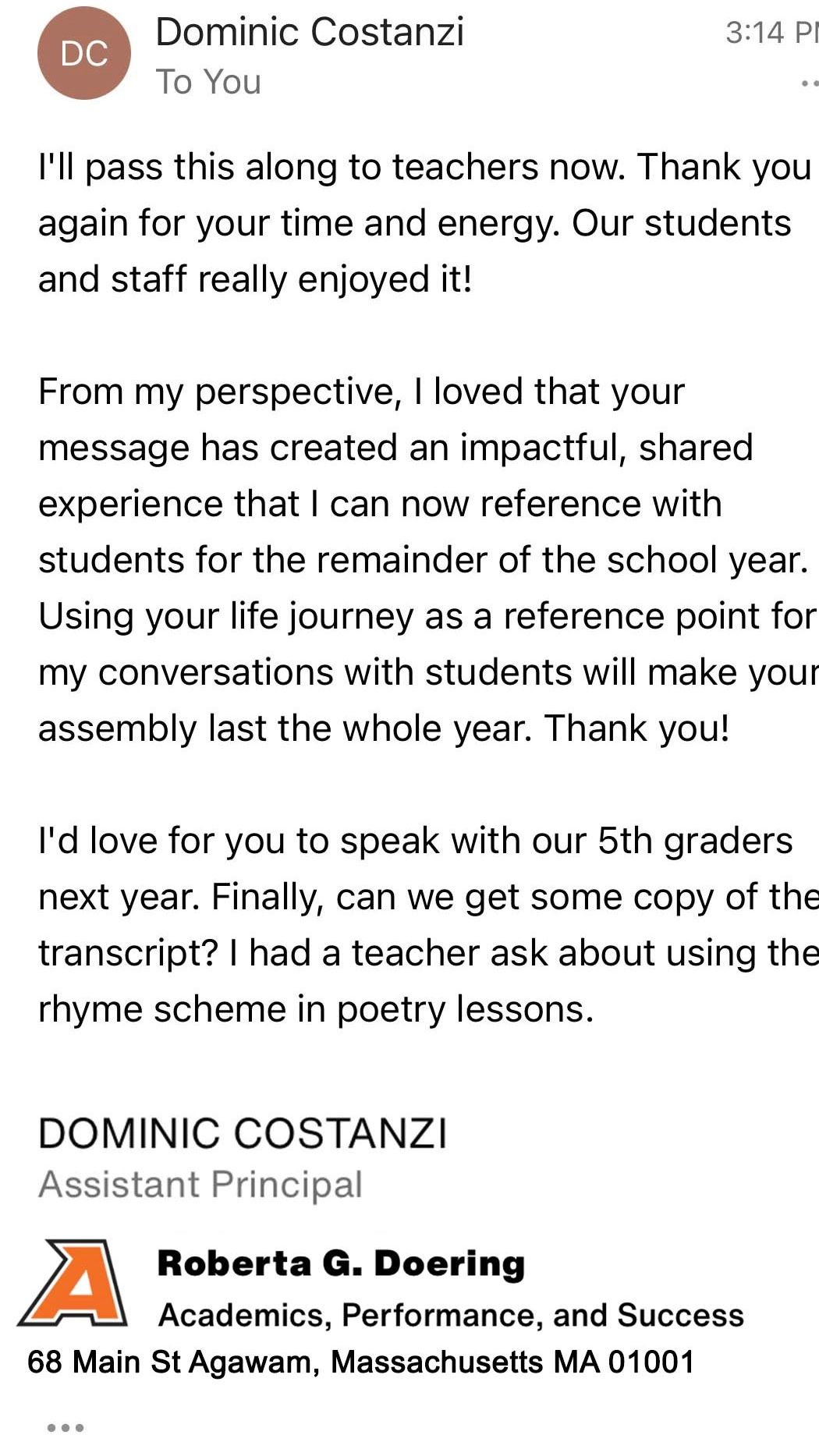Image resolution: width=819 pixels, height=1456 pixels.
Task: Tap "and staff really enjoyed it!" line
Action: (x=255, y=279)
